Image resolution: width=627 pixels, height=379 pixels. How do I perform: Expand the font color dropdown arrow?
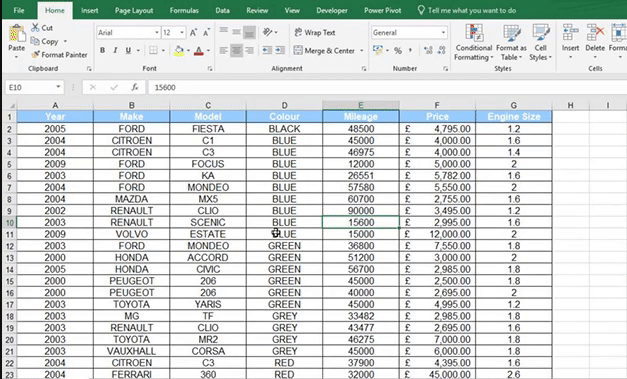(208, 51)
